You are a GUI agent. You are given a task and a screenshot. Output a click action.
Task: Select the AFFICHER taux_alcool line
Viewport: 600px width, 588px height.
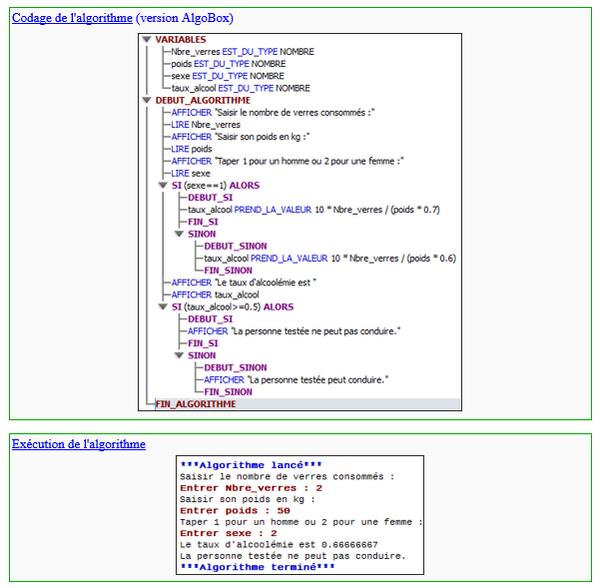[215, 295]
